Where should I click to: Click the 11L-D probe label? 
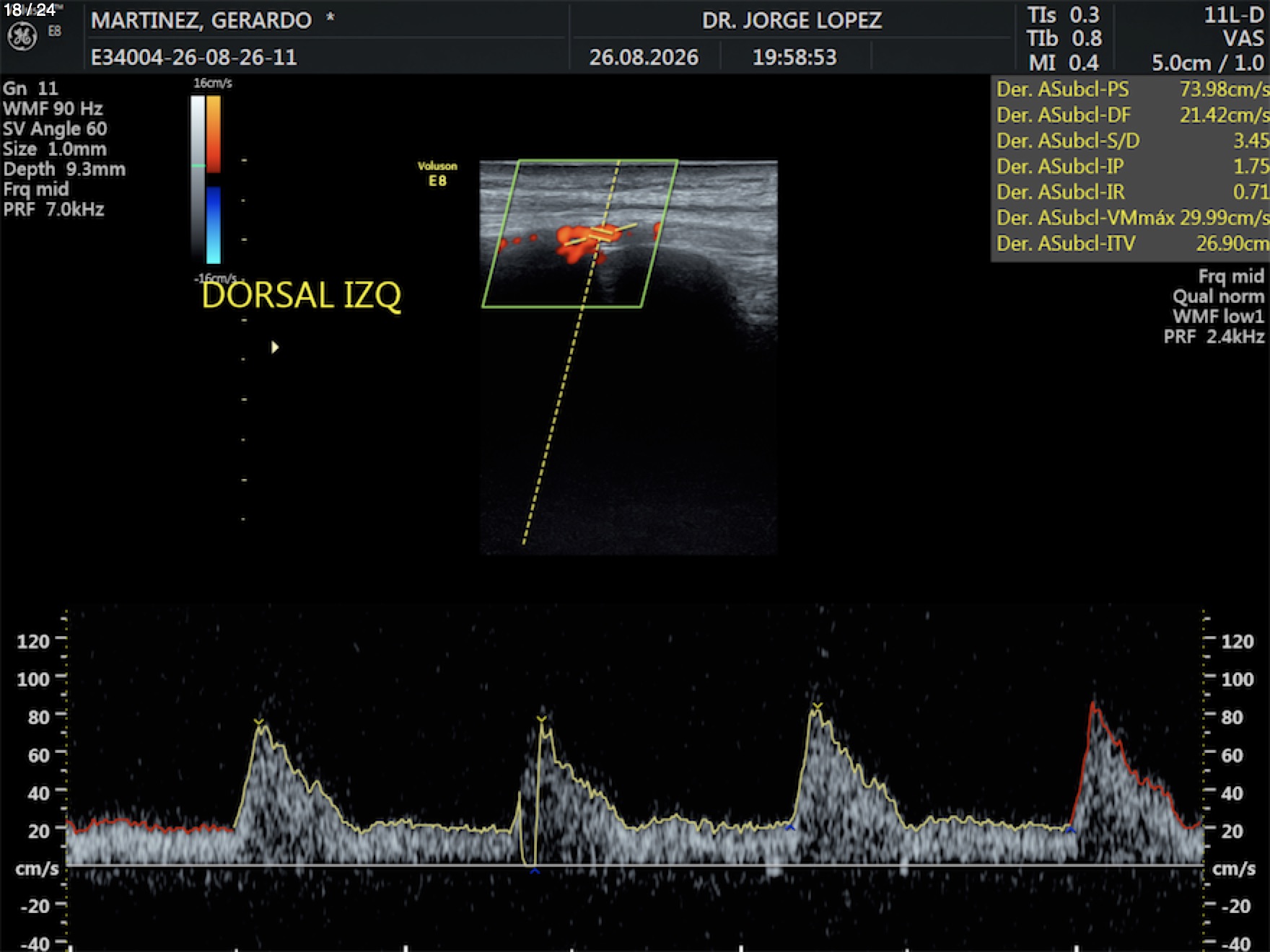[x=1233, y=15]
